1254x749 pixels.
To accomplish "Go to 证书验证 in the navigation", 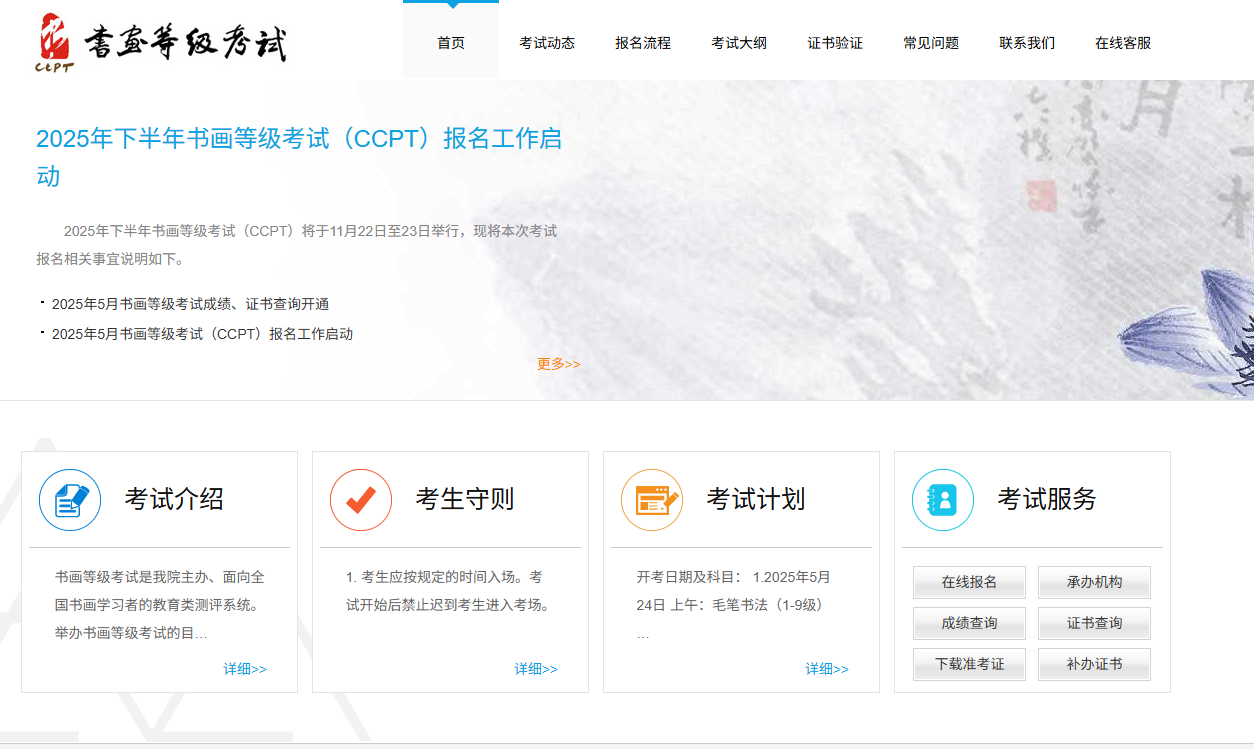I will tap(834, 43).
